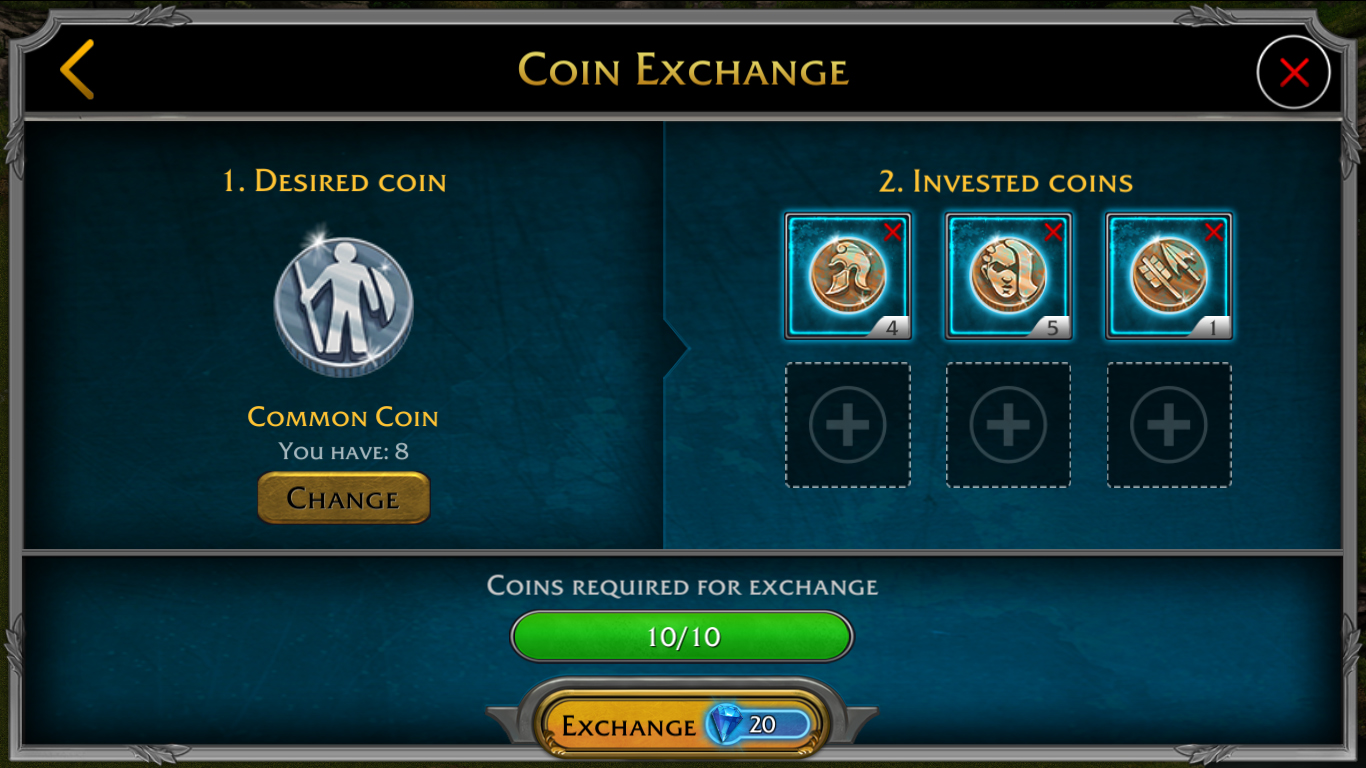This screenshot has width=1366, height=768.
Task: Add a coin in the first empty slot
Action: click(848, 425)
